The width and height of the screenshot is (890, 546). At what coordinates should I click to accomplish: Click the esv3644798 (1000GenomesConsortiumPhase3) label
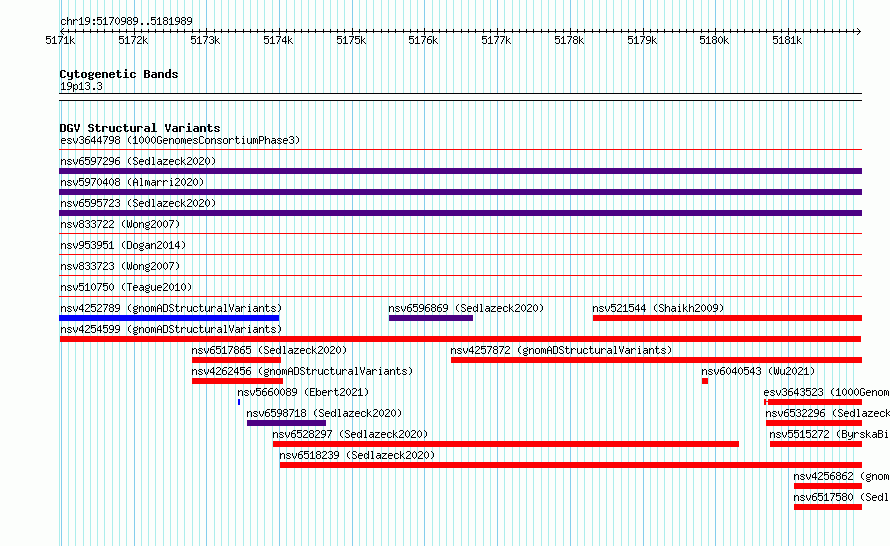[180, 140]
